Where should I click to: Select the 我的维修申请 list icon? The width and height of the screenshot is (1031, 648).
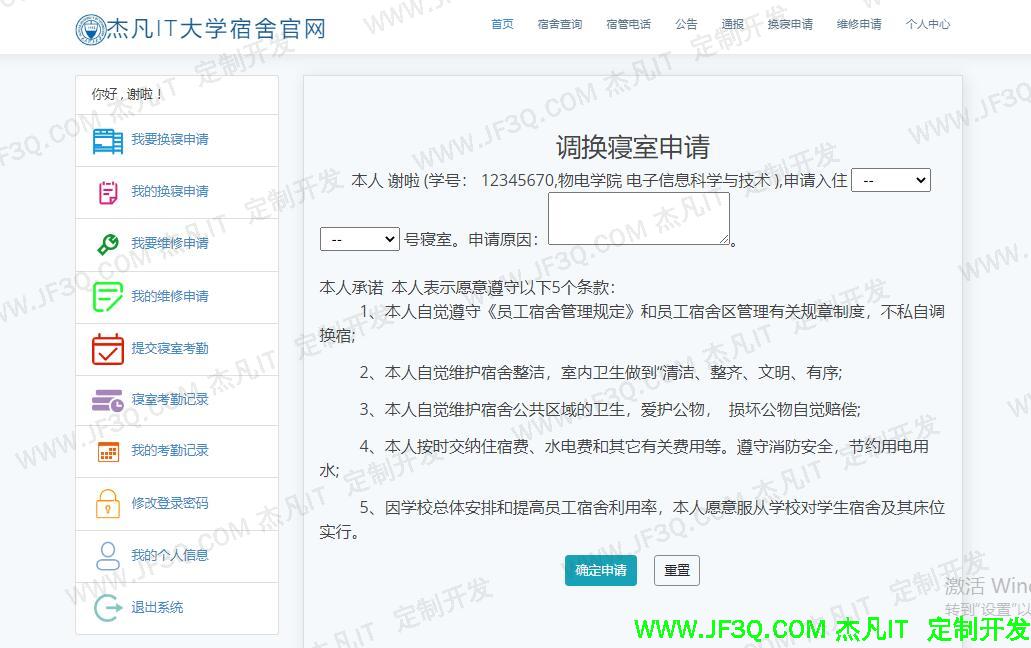click(x=108, y=296)
